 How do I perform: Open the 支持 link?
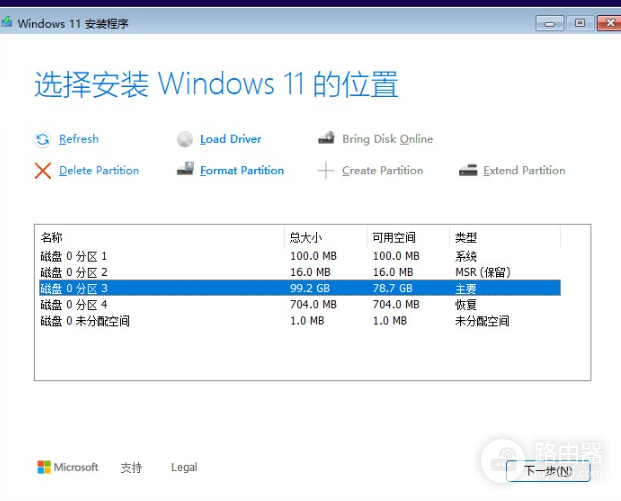click(131, 468)
